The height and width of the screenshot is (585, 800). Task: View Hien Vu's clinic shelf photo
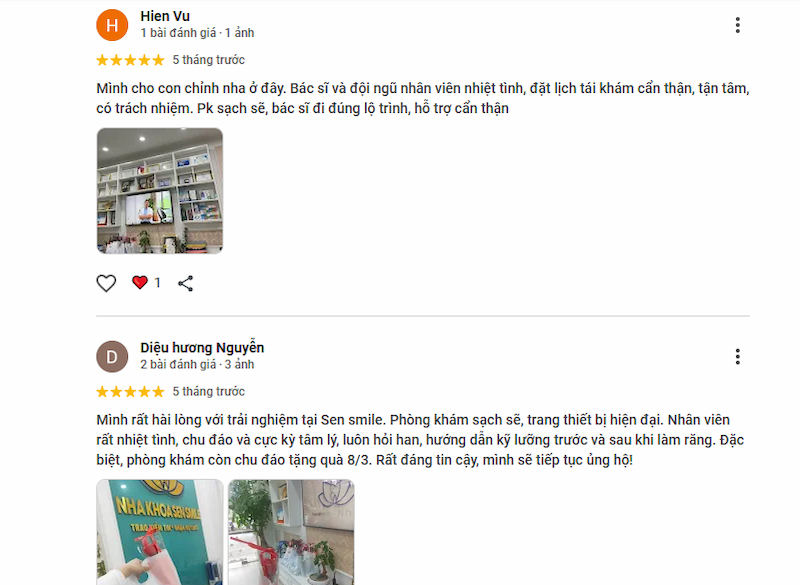coord(160,191)
